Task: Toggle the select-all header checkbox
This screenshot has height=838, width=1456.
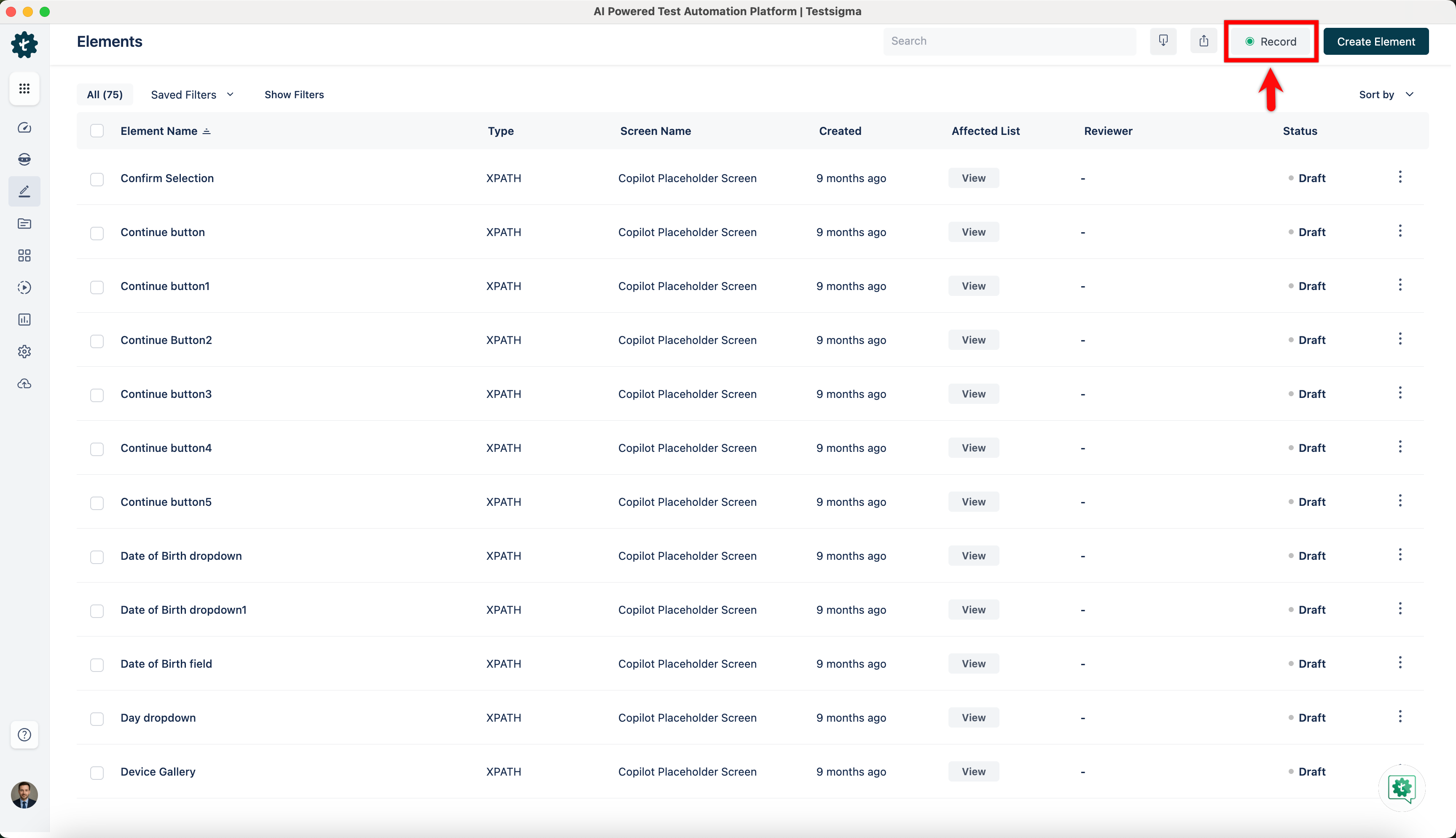Action: click(x=97, y=131)
